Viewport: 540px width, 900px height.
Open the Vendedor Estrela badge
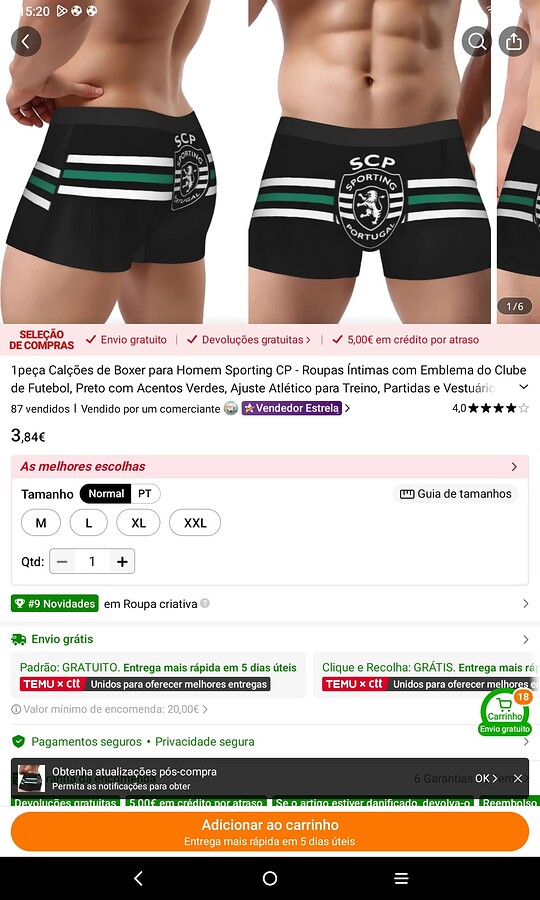point(292,408)
